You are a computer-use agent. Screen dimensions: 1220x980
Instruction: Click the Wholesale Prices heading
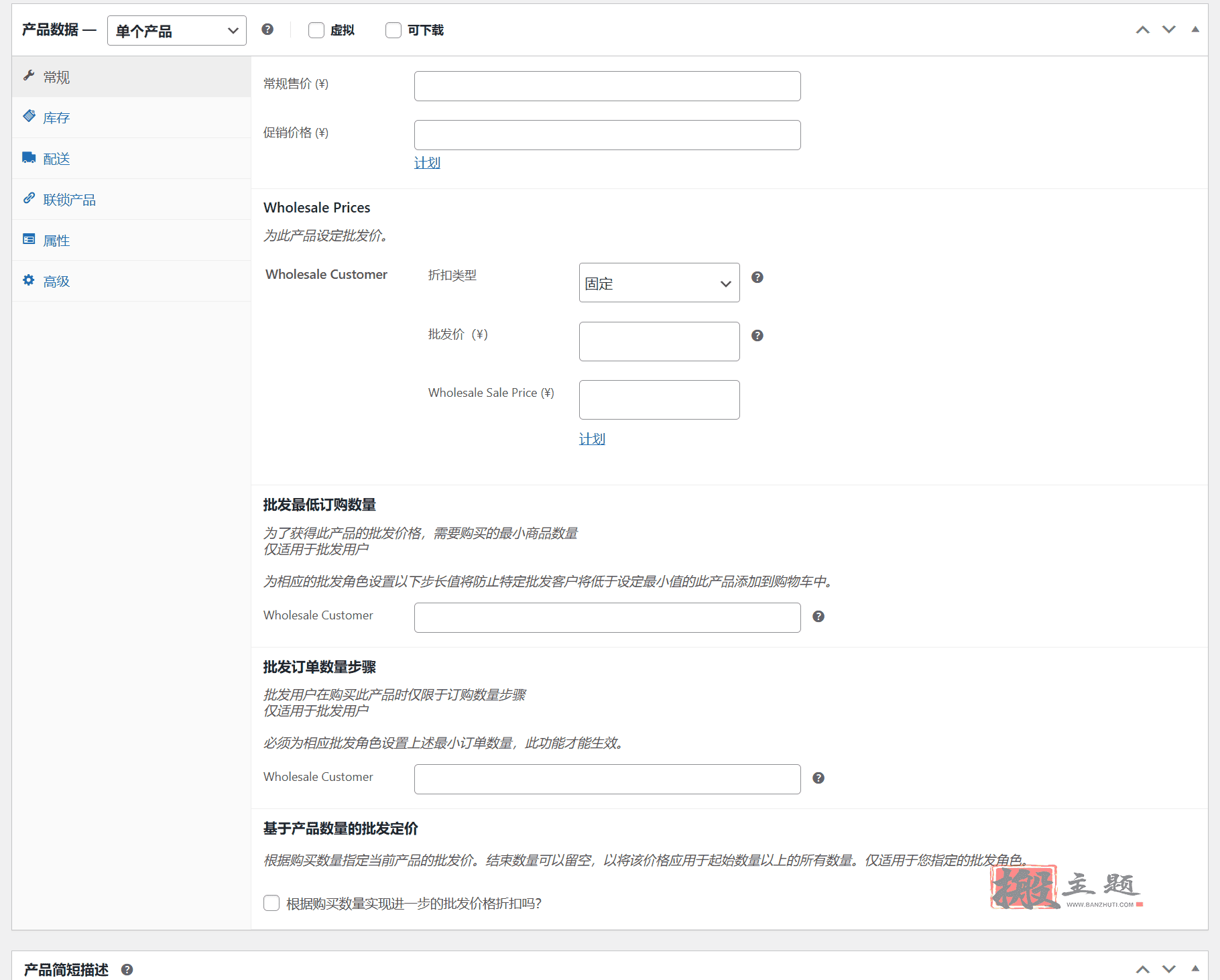pyautogui.click(x=317, y=208)
